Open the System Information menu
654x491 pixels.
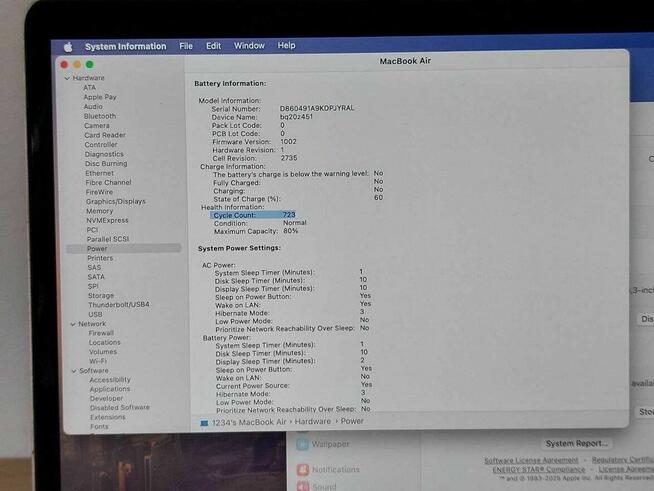pos(126,46)
